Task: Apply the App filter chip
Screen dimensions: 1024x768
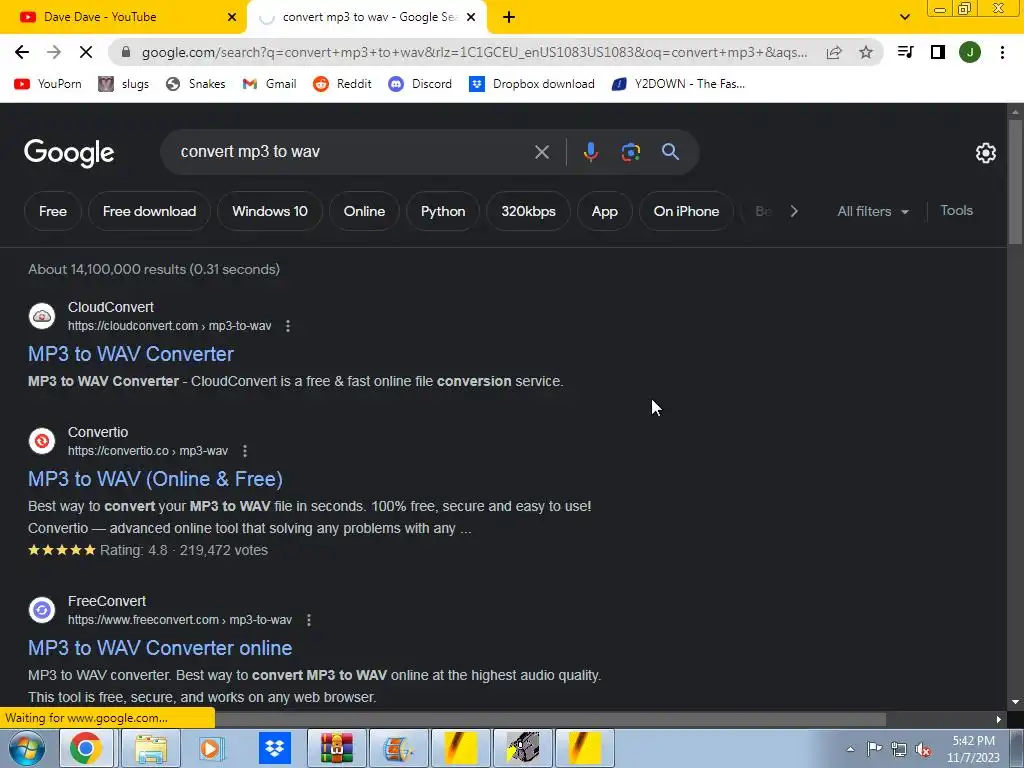Action: point(605,211)
